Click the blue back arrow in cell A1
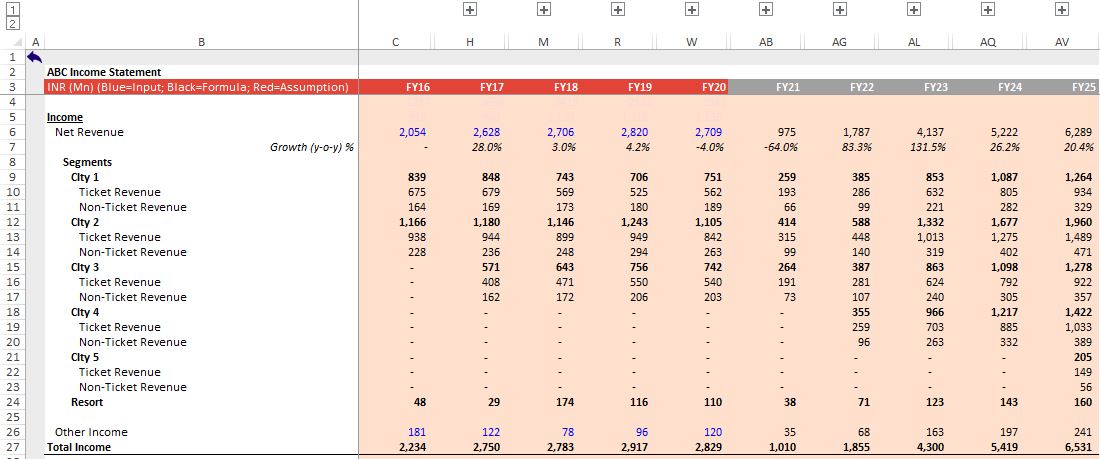Image resolution: width=1100 pixels, height=459 pixels. pyautogui.click(x=34, y=57)
